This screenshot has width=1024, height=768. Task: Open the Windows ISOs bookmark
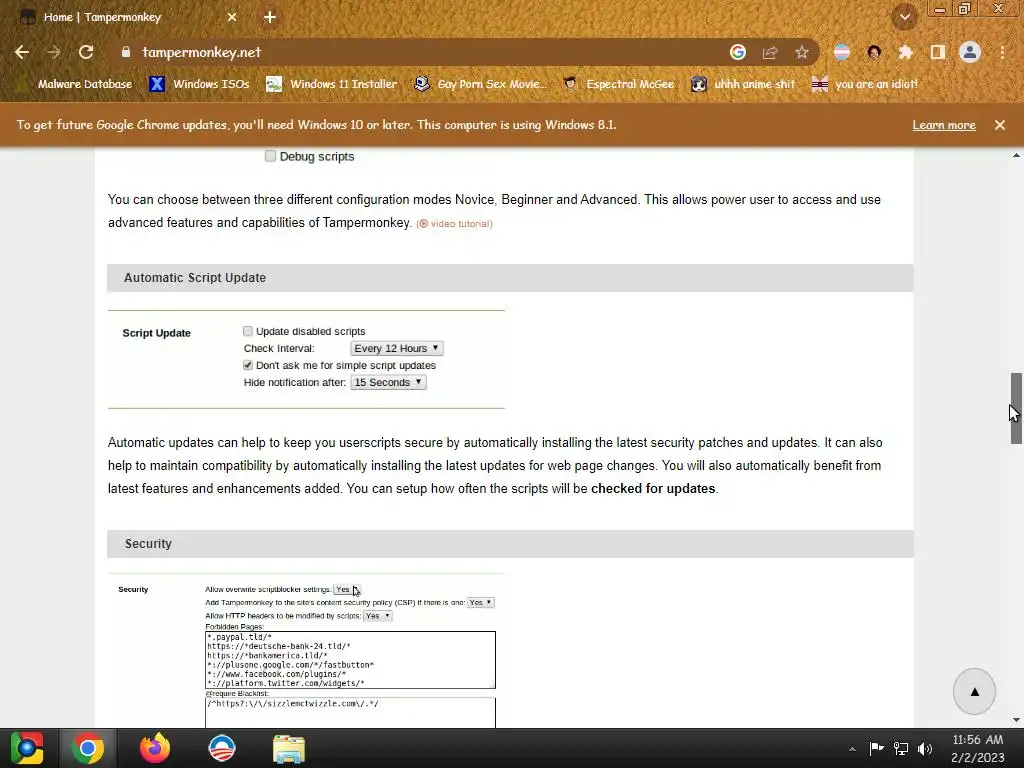pos(200,84)
